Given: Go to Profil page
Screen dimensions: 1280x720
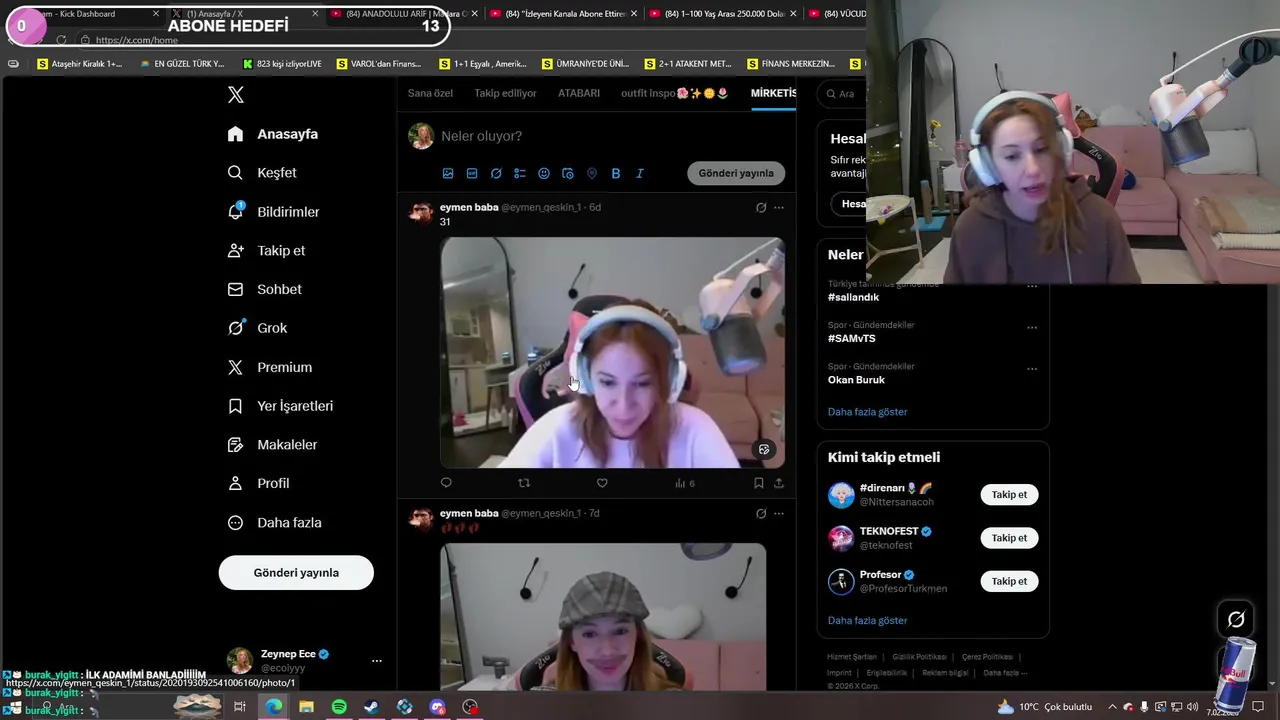Looking at the screenshot, I should 259,483.
